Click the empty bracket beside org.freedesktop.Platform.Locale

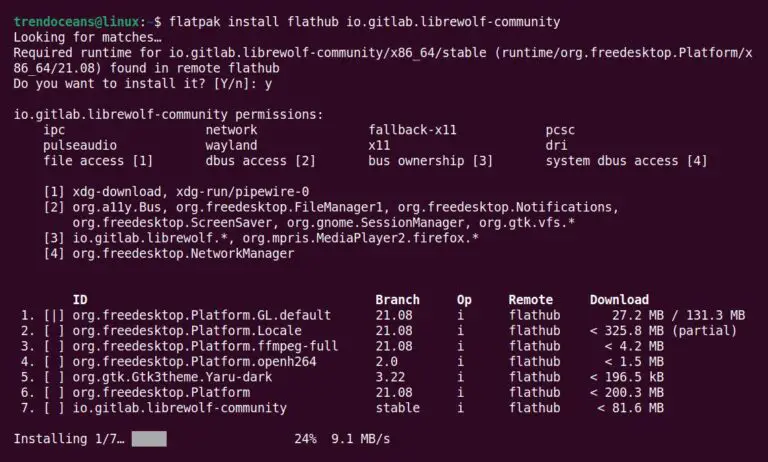[x=54, y=331]
